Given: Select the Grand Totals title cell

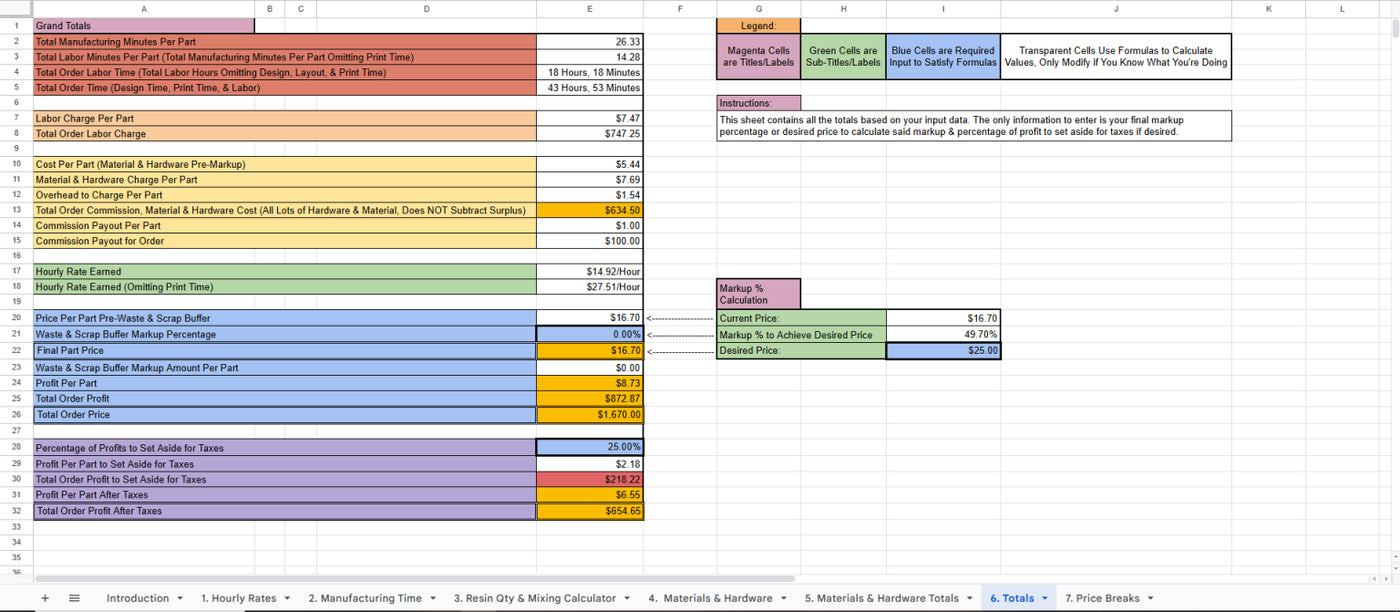Looking at the screenshot, I should click(x=143, y=26).
